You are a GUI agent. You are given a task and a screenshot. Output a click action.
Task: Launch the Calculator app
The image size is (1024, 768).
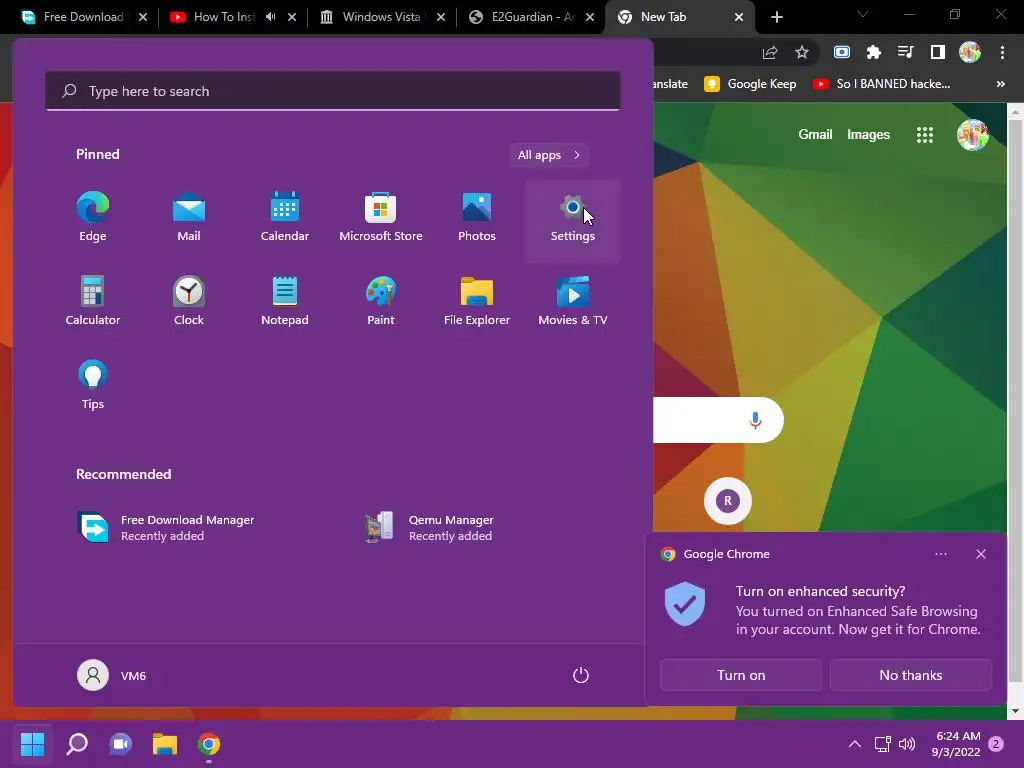pyautogui.click(x=93, y=302)
